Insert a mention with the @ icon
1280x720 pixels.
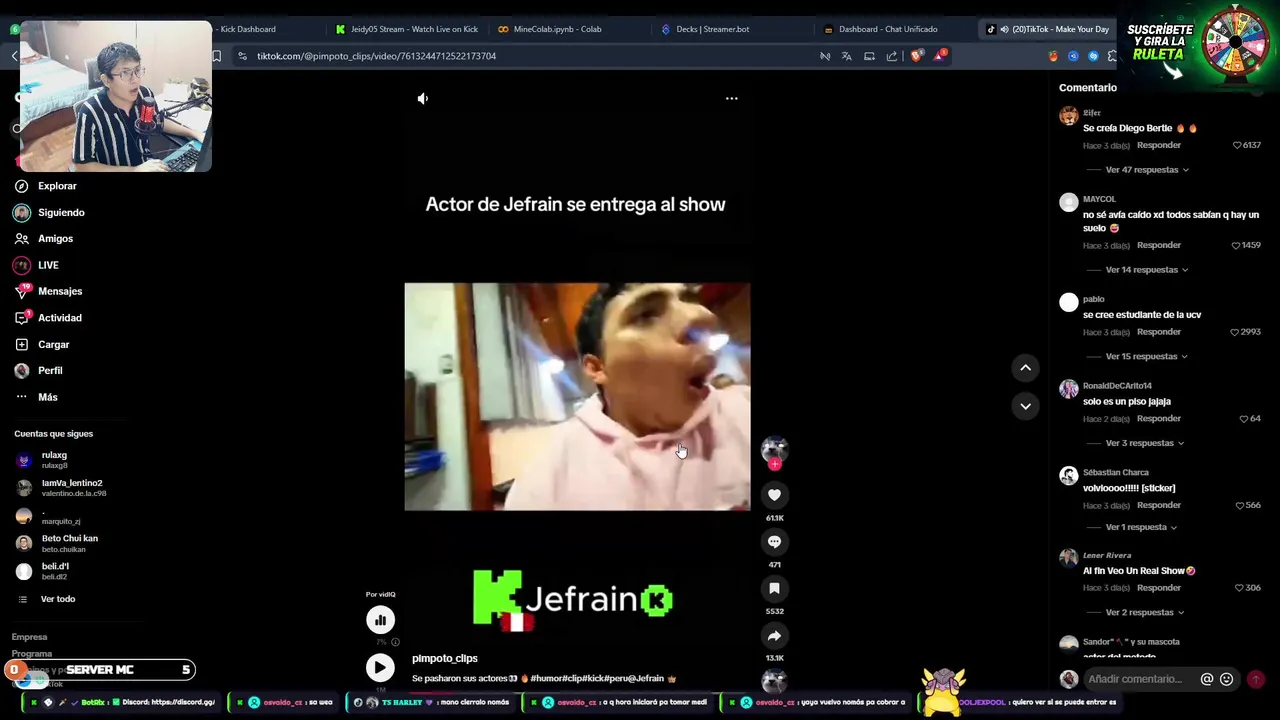[1207, 679]
